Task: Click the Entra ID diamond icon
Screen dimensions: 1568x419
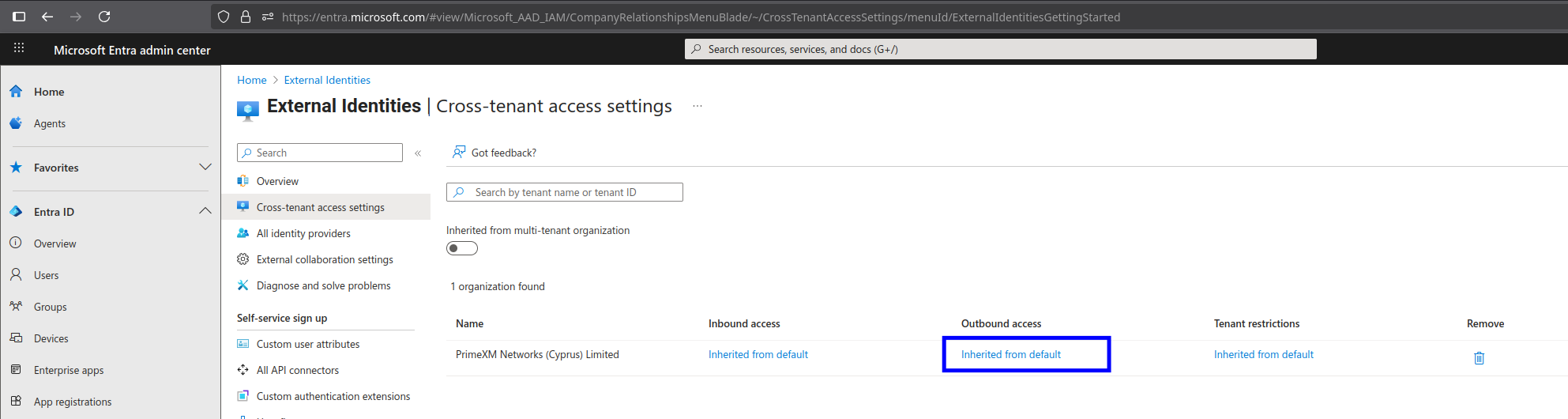Action: [x=16, y=212]
